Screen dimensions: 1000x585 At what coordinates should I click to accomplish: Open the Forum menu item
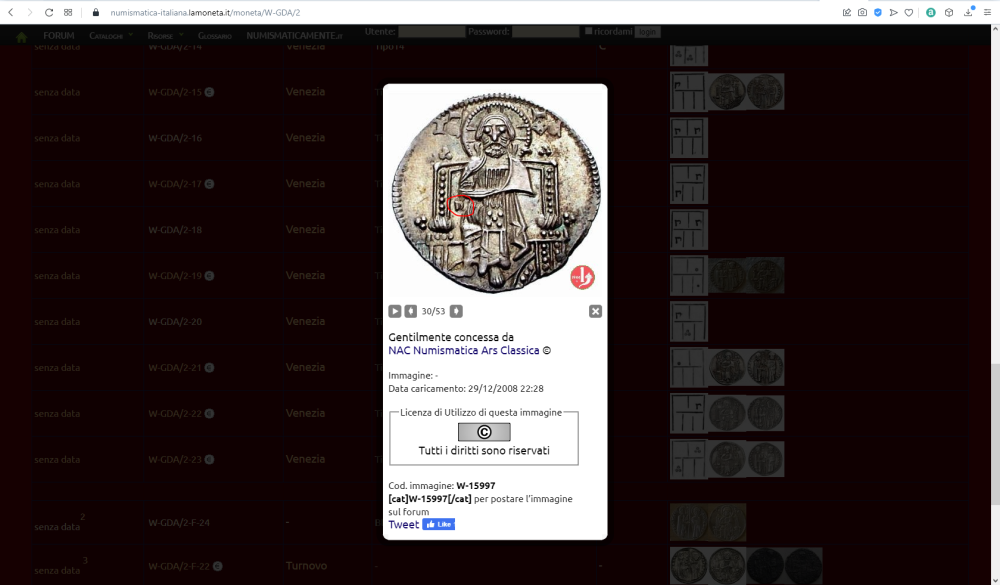click(x=59, y=36)
